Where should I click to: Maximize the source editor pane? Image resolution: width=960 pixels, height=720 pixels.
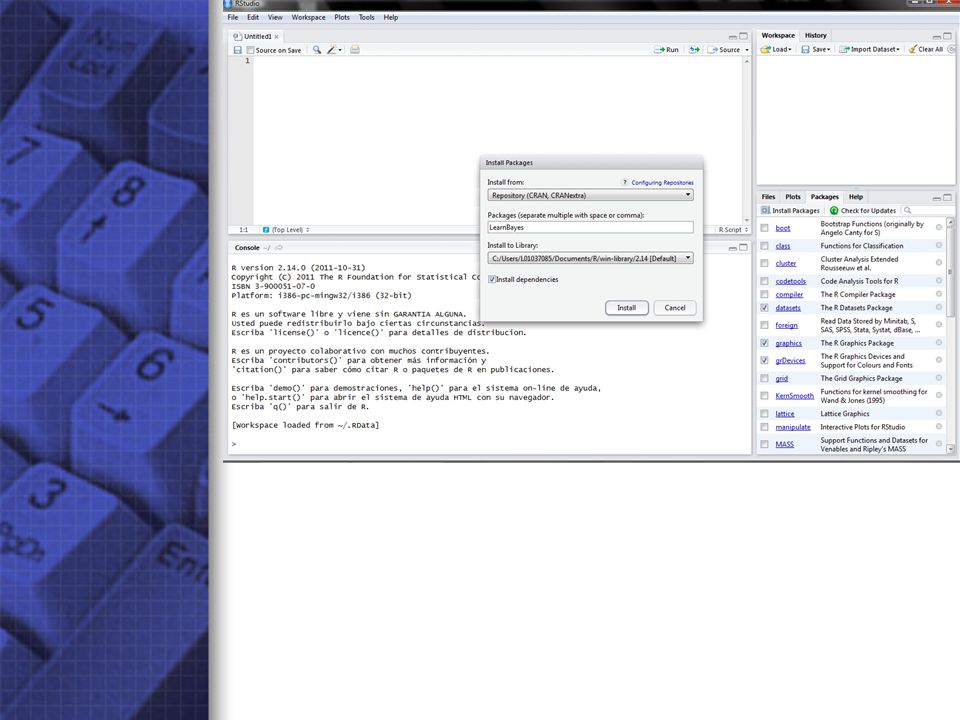coord(743,37)
